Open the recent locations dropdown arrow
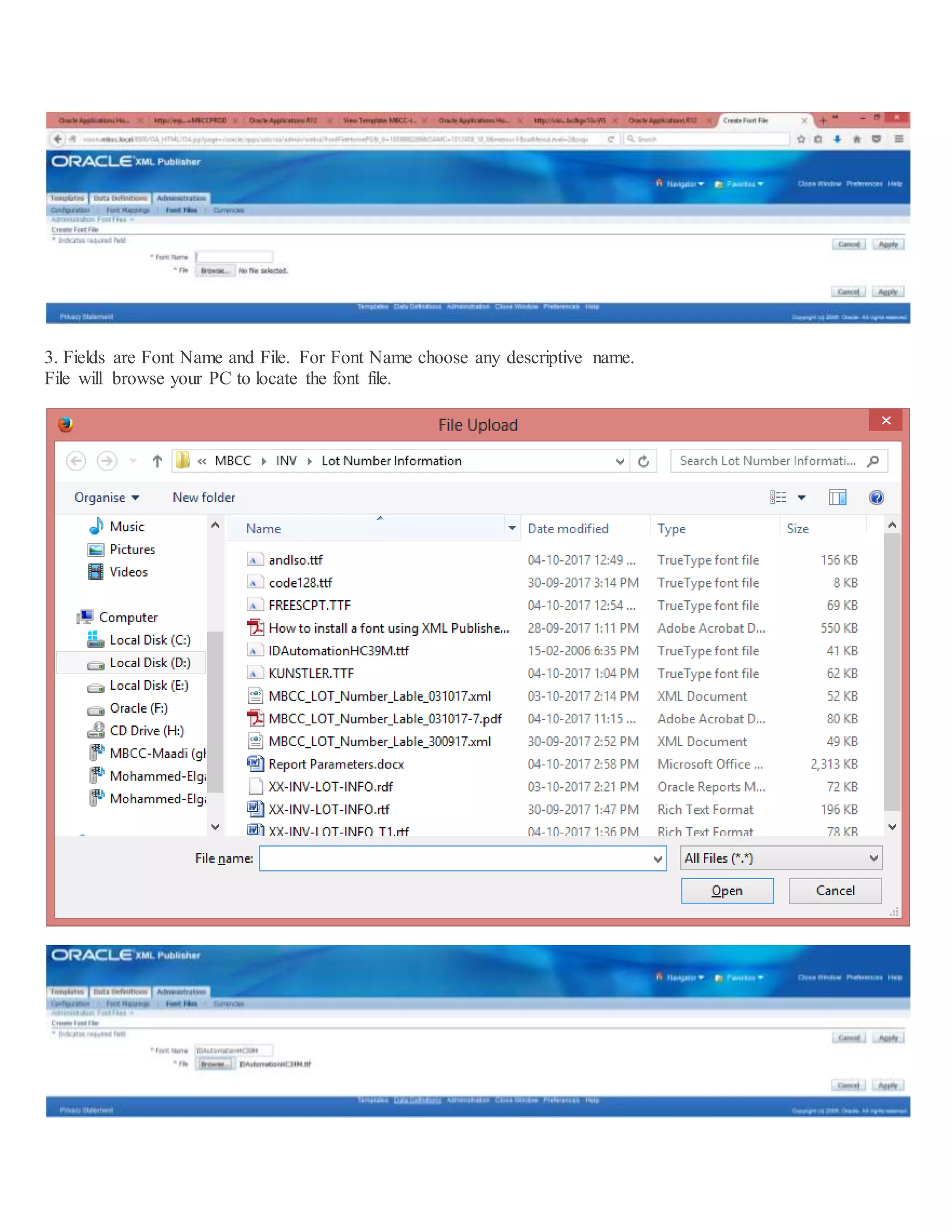The image size is (952, 1232). [x=133, y=461]
